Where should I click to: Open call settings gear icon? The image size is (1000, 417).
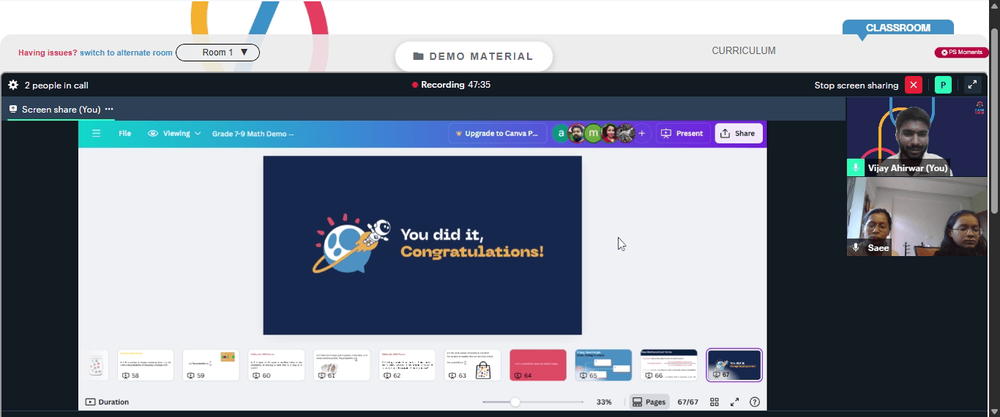pyautogui.click(x=13, y=85)
